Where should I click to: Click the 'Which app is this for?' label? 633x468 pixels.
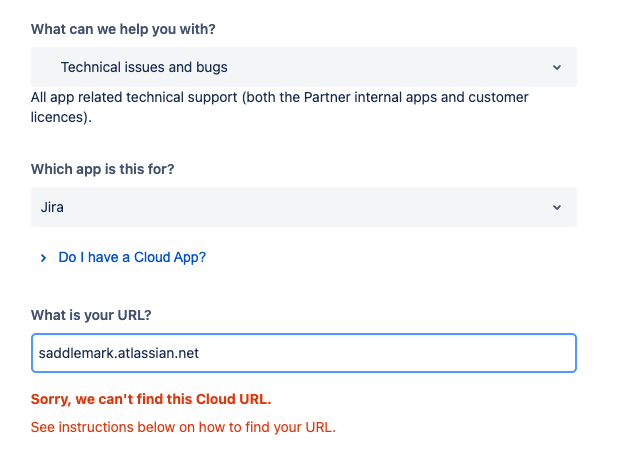(x=103, y=169)
